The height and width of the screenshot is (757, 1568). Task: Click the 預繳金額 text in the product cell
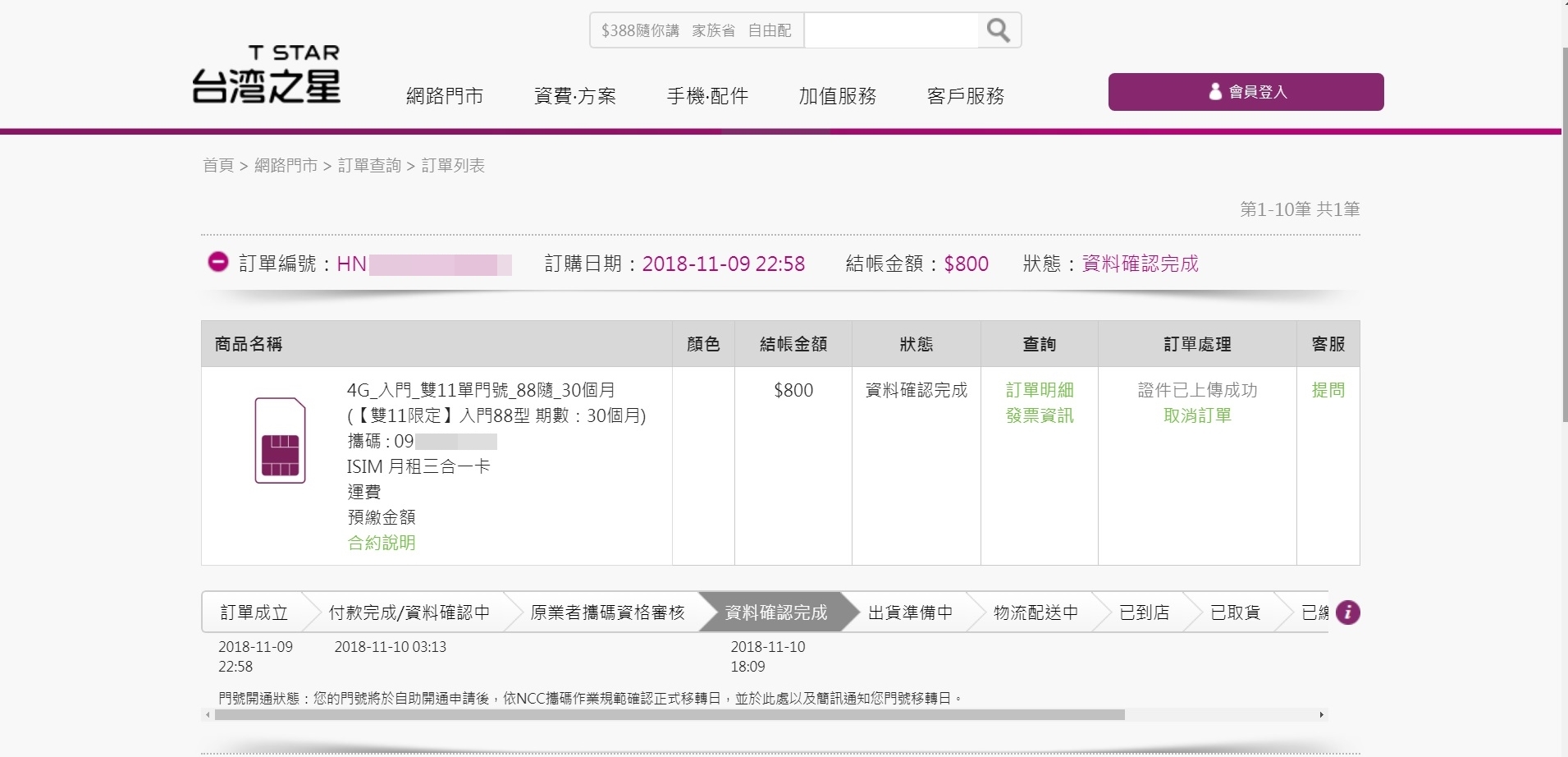click(x=382, y=517)
